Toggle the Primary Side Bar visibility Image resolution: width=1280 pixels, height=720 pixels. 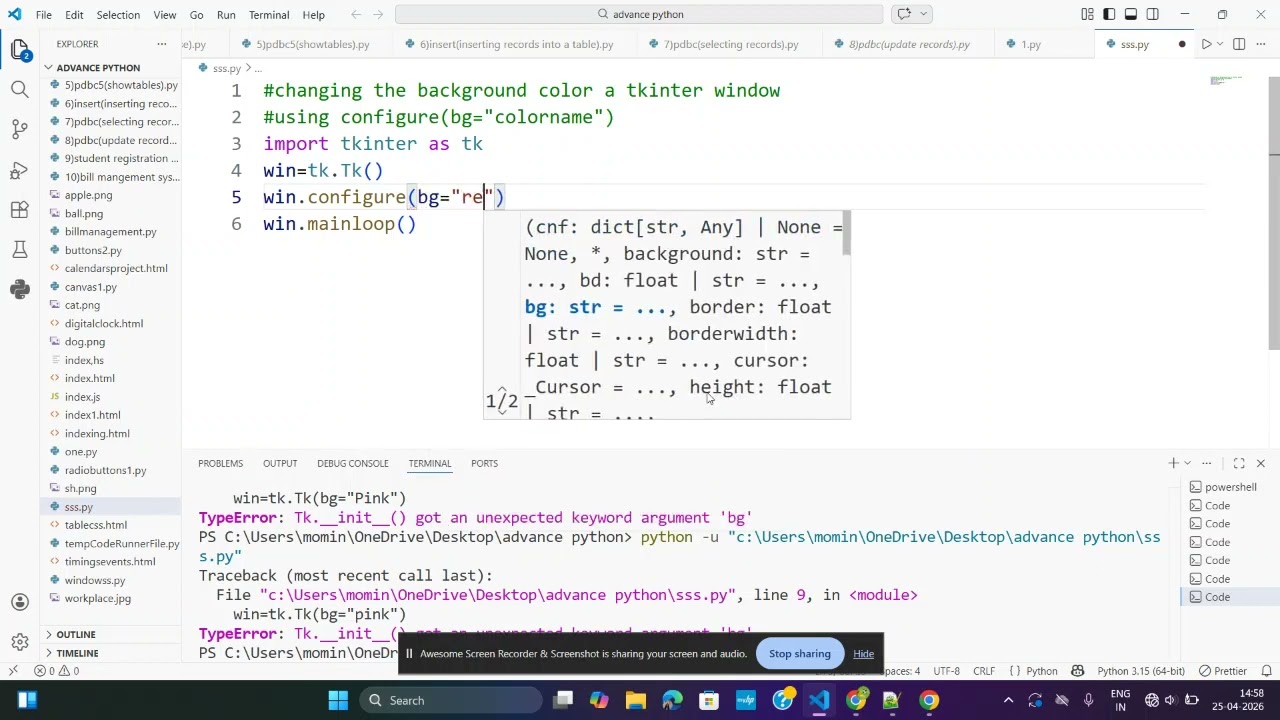point(1109,14)
